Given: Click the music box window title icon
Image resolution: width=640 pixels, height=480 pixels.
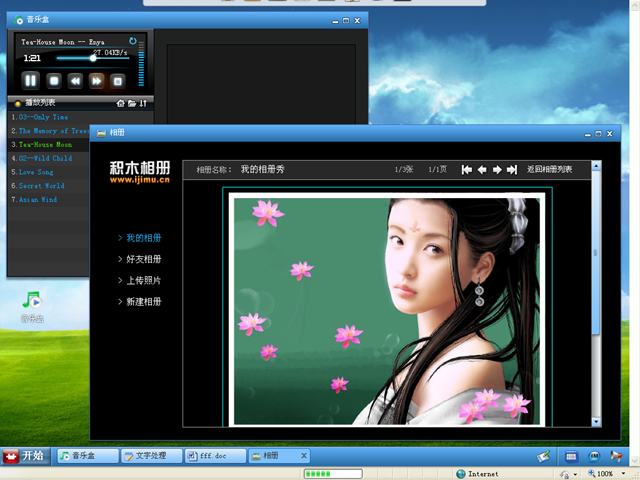Looking at the screenshot, I should pos(18,20).
